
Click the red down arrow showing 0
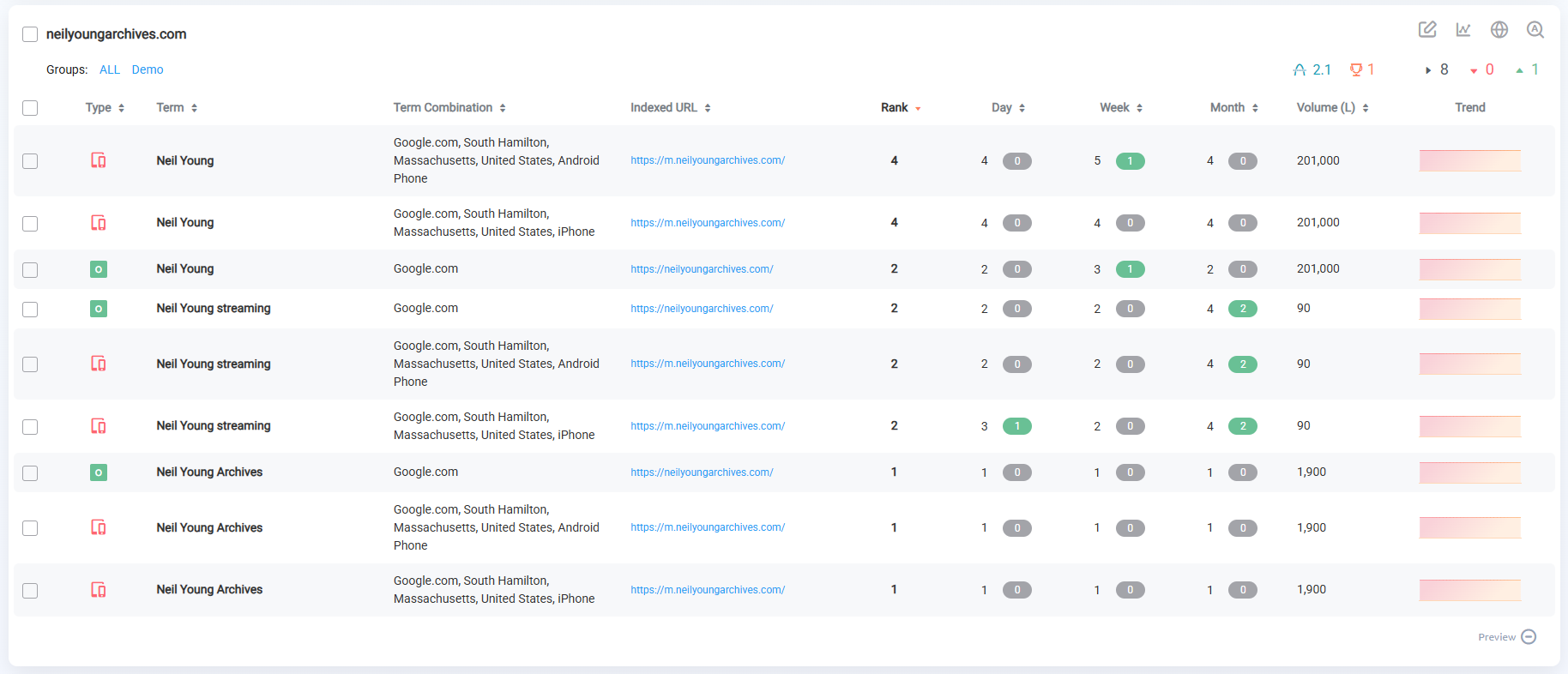pyautogui.click(x=1482, y=69)
